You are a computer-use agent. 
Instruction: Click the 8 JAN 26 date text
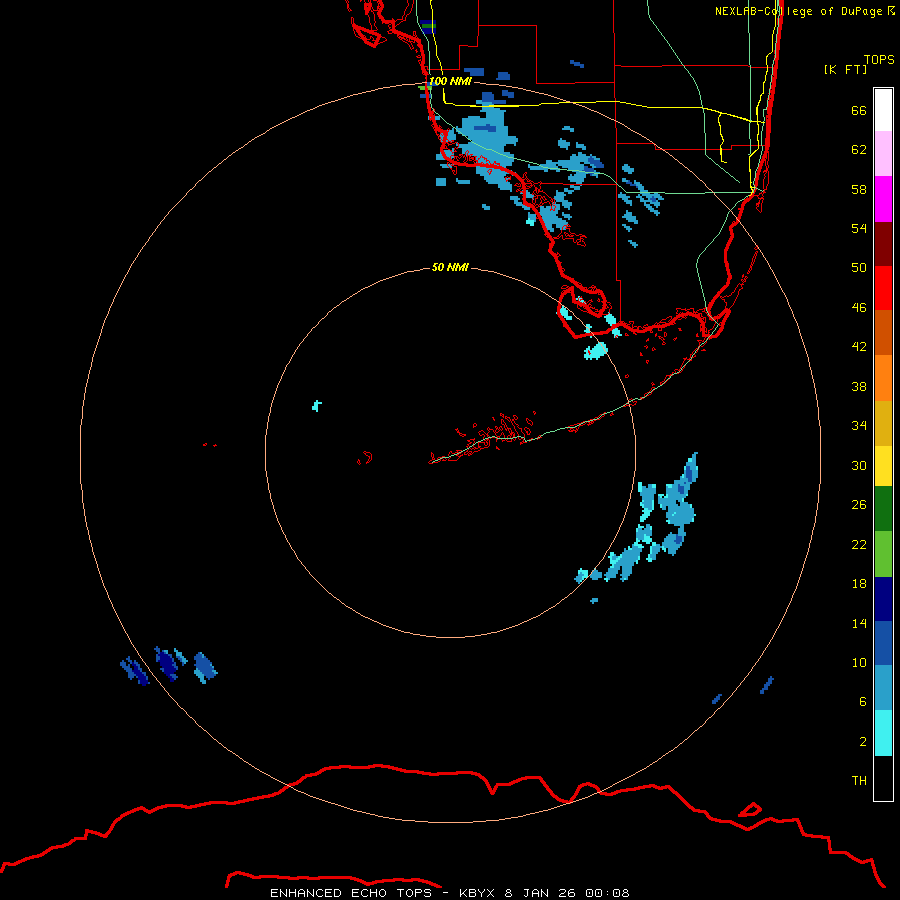[x=541, y=893]
